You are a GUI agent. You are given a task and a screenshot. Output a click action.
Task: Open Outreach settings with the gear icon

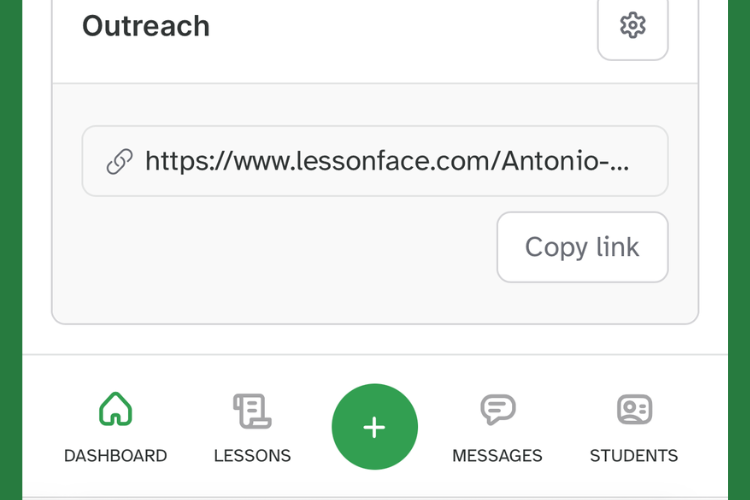pyautogui.click(x=632, y=26)
